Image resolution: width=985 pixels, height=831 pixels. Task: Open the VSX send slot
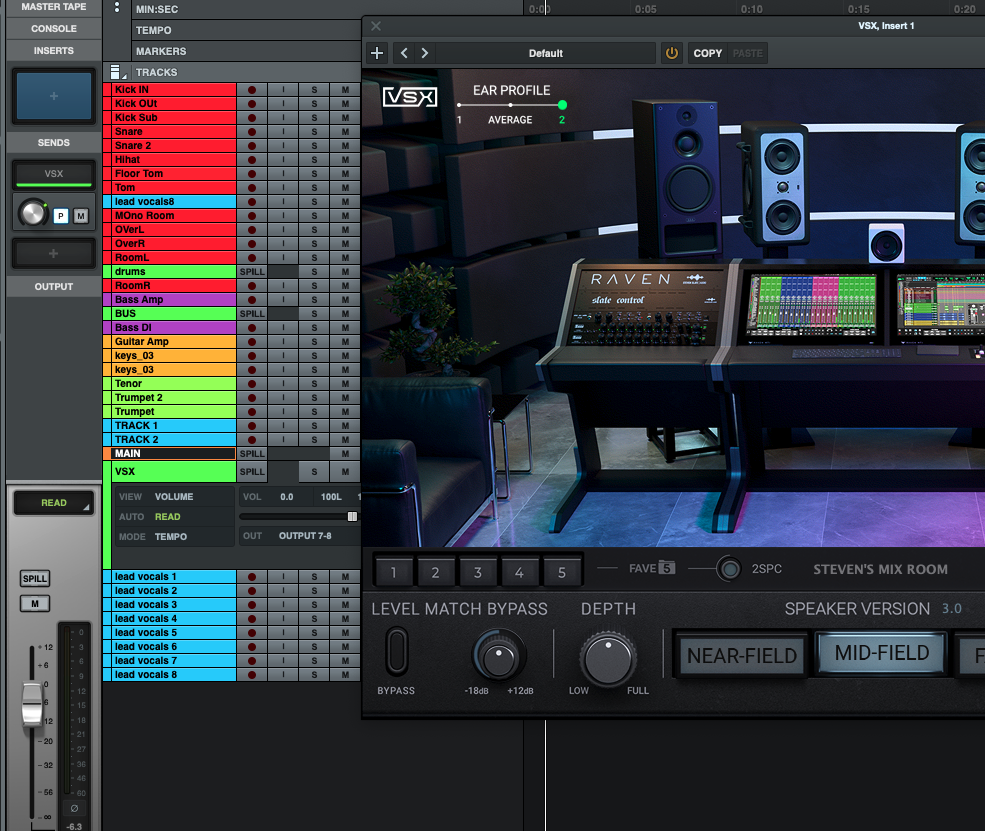(x=54, y=174)
